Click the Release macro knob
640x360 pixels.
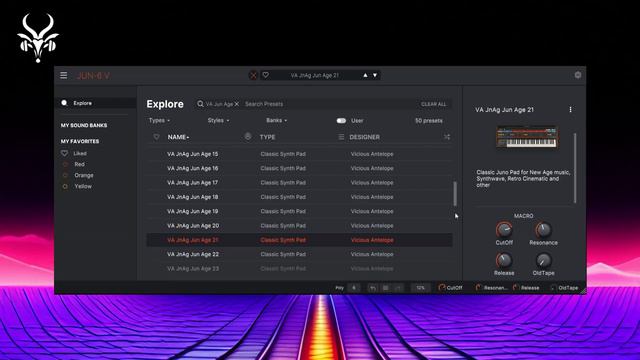point(504,260)
